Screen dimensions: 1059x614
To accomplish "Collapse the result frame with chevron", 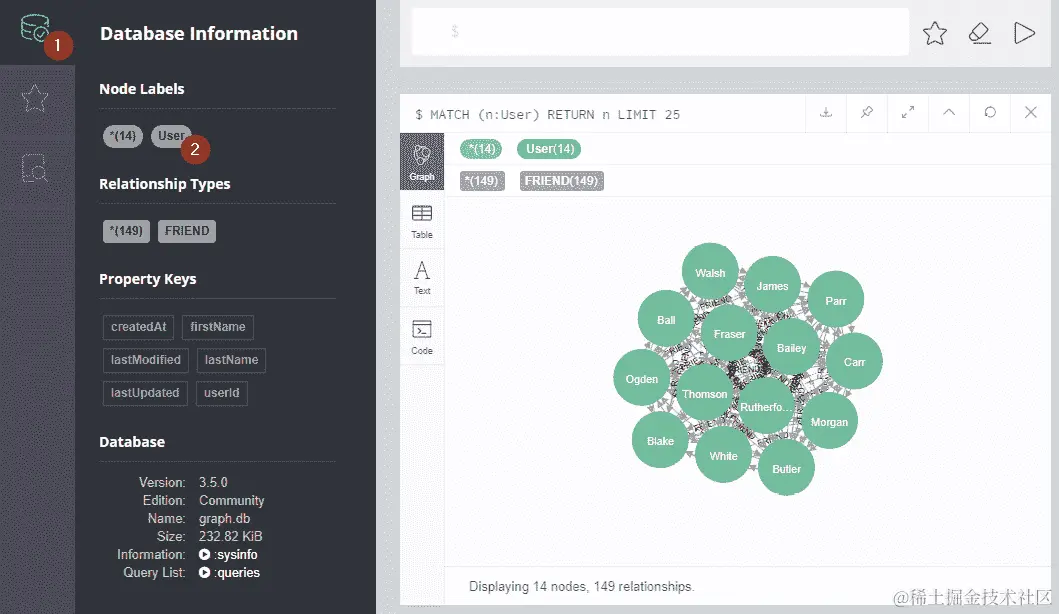I will tap(949, 113).
